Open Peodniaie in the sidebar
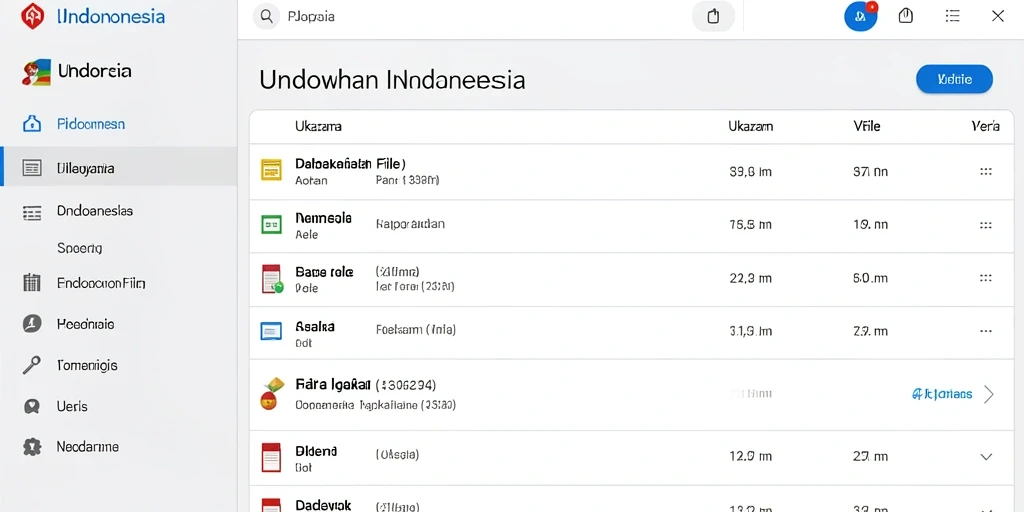 point(86,323)
